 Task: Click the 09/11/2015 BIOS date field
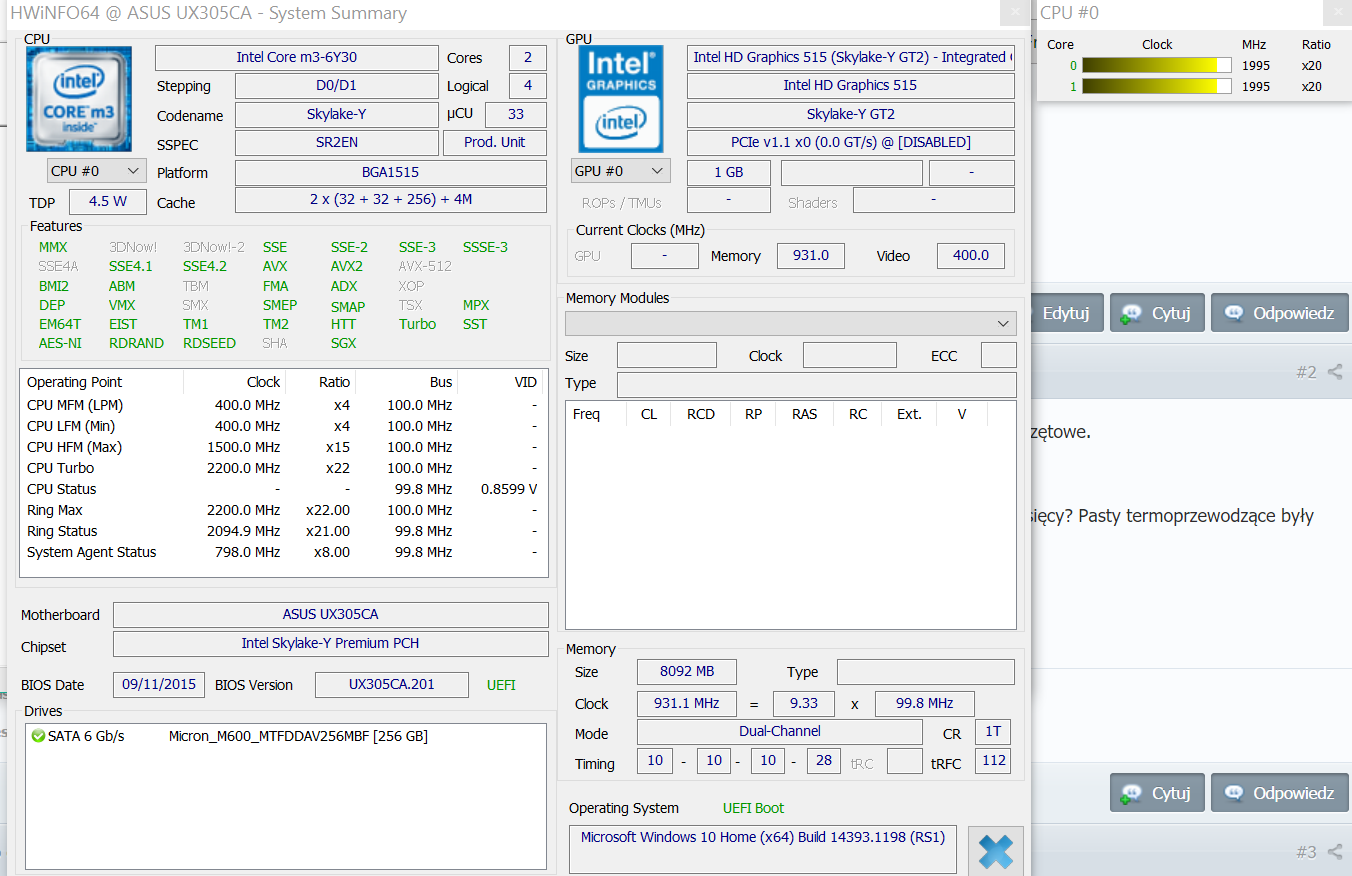coord(159,684)
